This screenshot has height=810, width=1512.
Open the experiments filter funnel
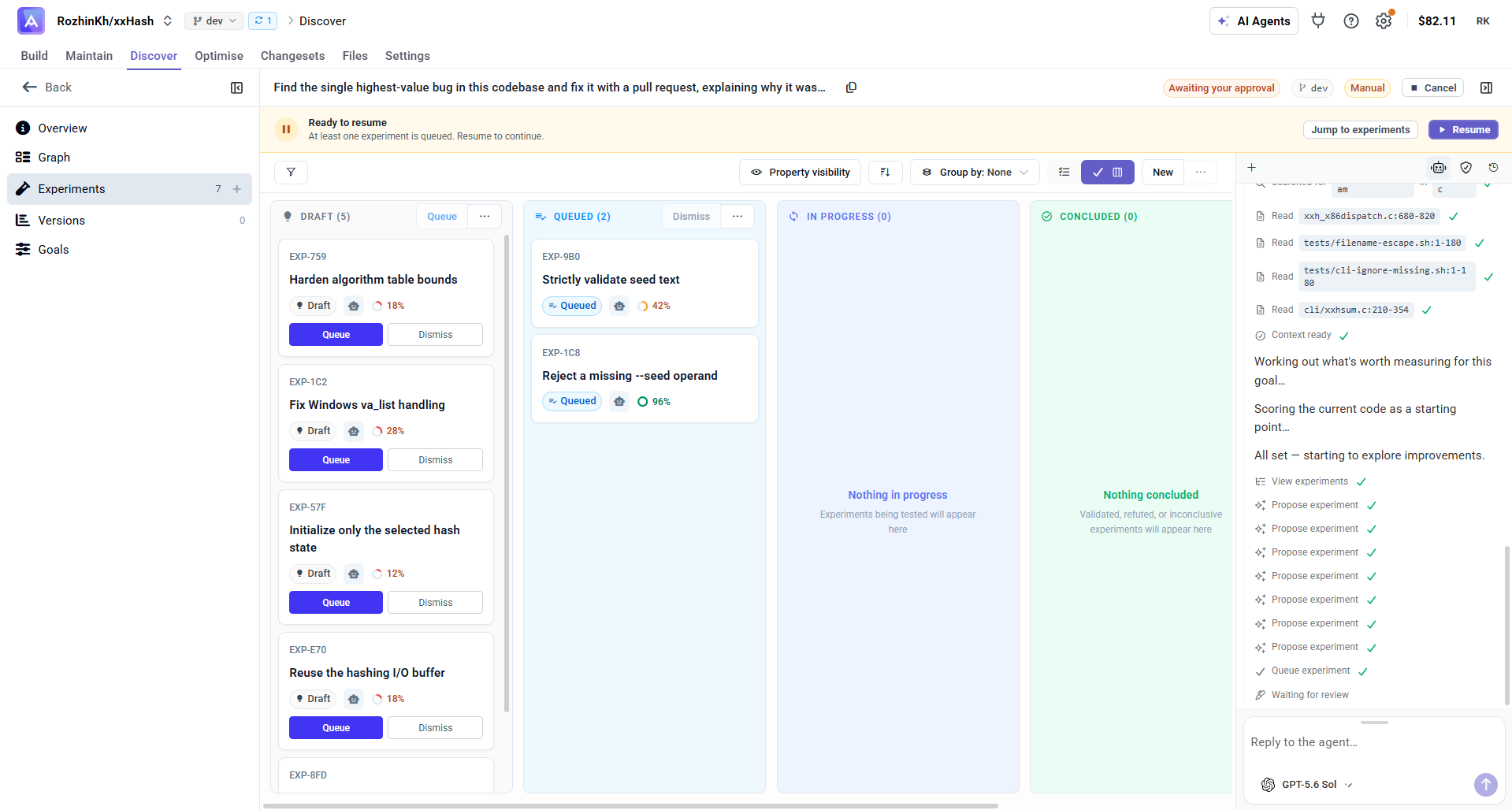coord(291,172)
